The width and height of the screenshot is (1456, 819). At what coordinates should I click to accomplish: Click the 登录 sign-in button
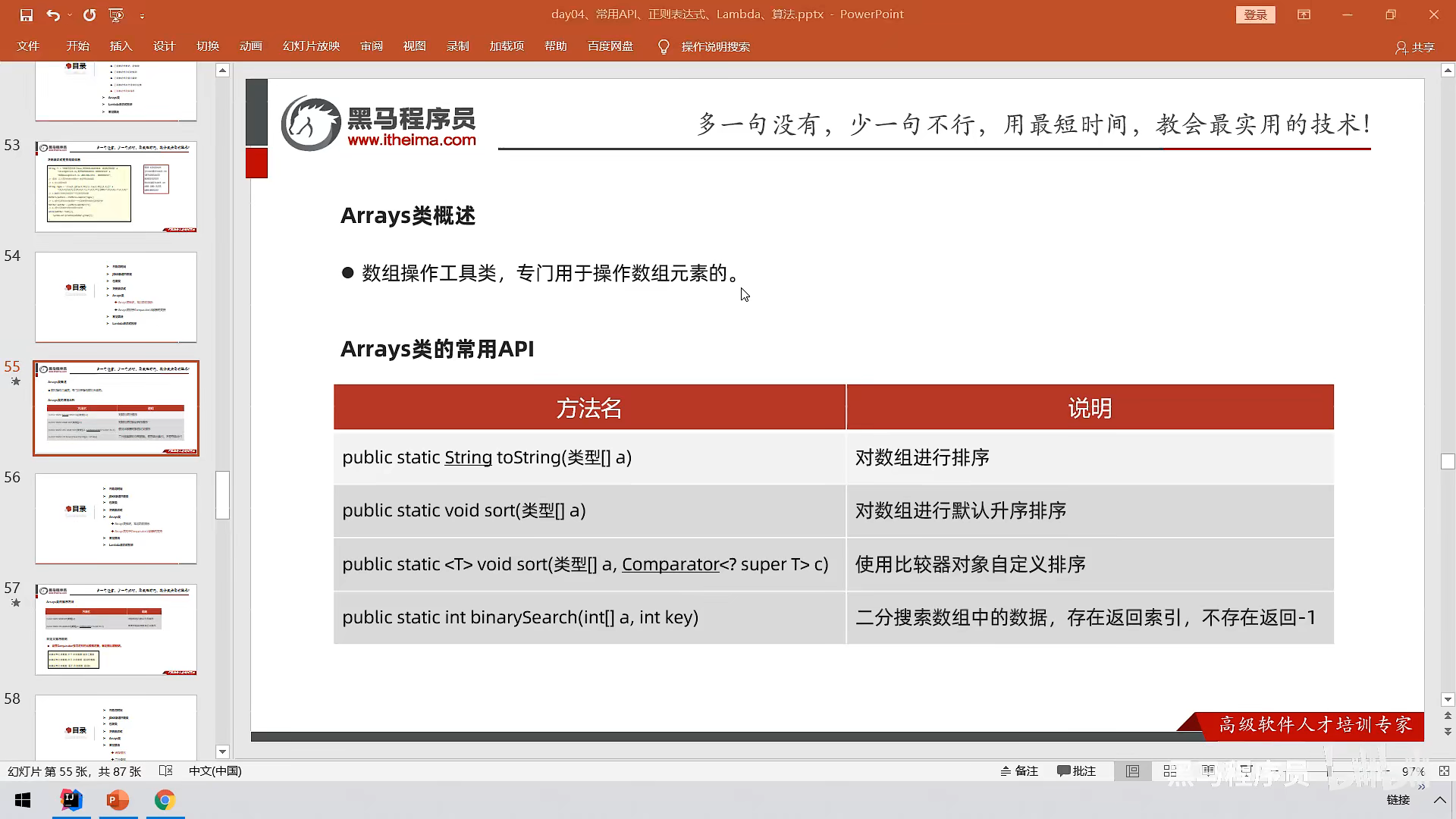(1255, 14)
